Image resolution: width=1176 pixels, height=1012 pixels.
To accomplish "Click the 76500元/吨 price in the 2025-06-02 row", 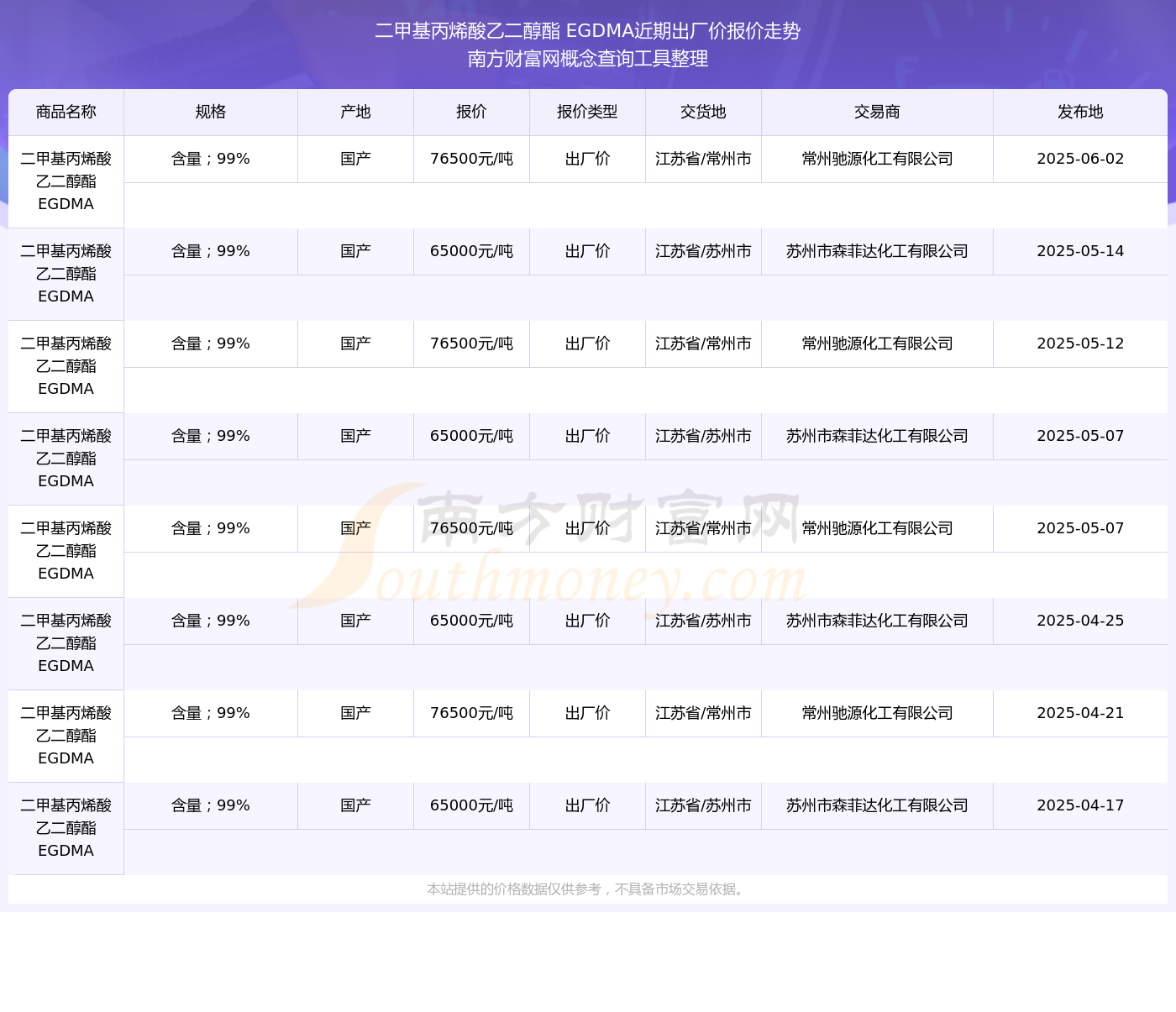I will click(472, 159).
